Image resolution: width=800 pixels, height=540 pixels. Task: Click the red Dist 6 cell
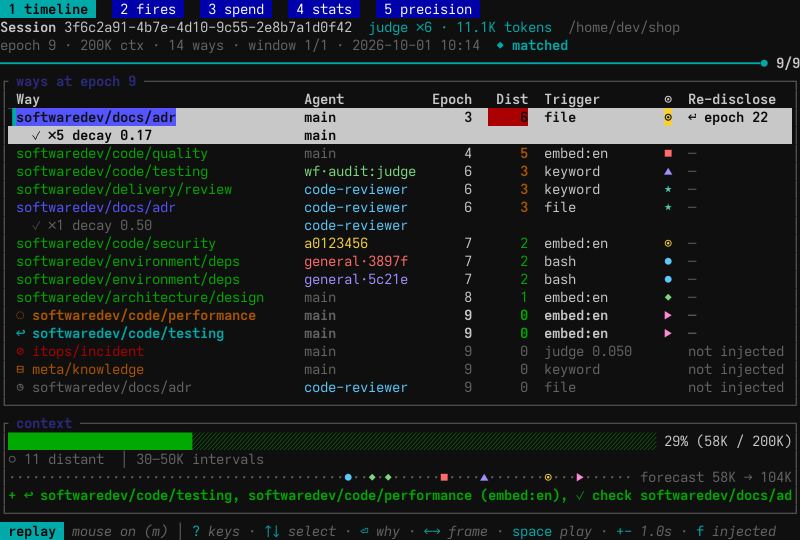508,117
